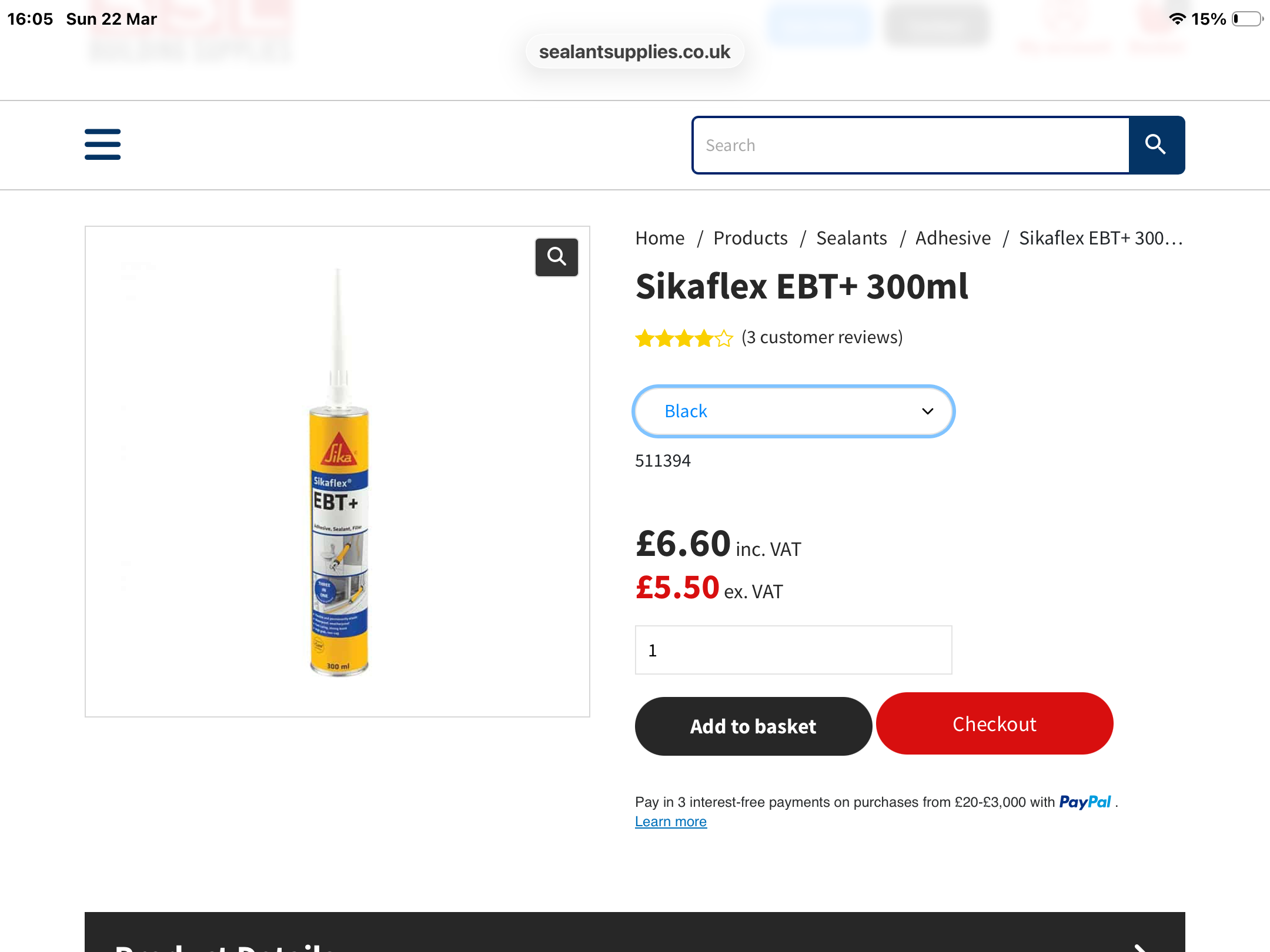
Task: Click the star rating icons
Action: point(684,338)
